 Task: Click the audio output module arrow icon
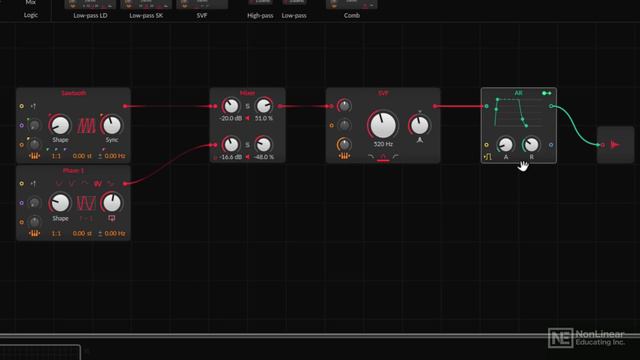pyautogui.click(x=615, y=144)
